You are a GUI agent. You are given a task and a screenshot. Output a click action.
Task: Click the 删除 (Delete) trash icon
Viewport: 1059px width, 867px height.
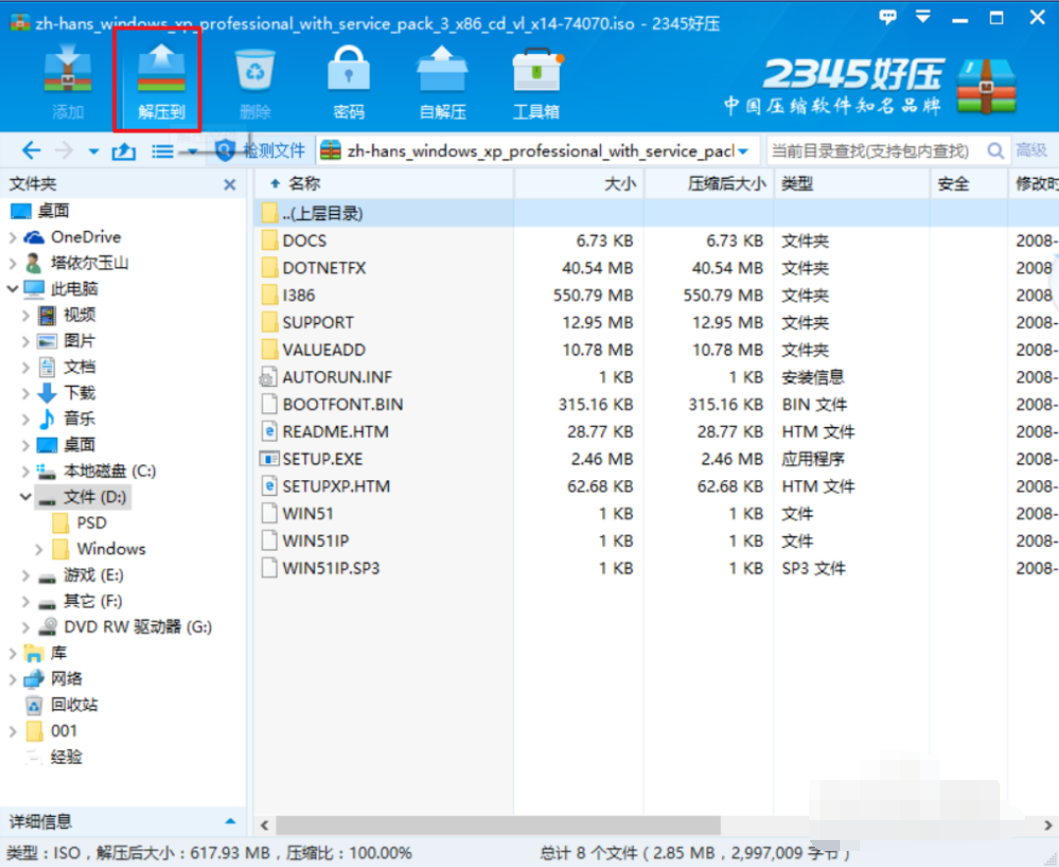pyautogui.click(x=255, y=81)
